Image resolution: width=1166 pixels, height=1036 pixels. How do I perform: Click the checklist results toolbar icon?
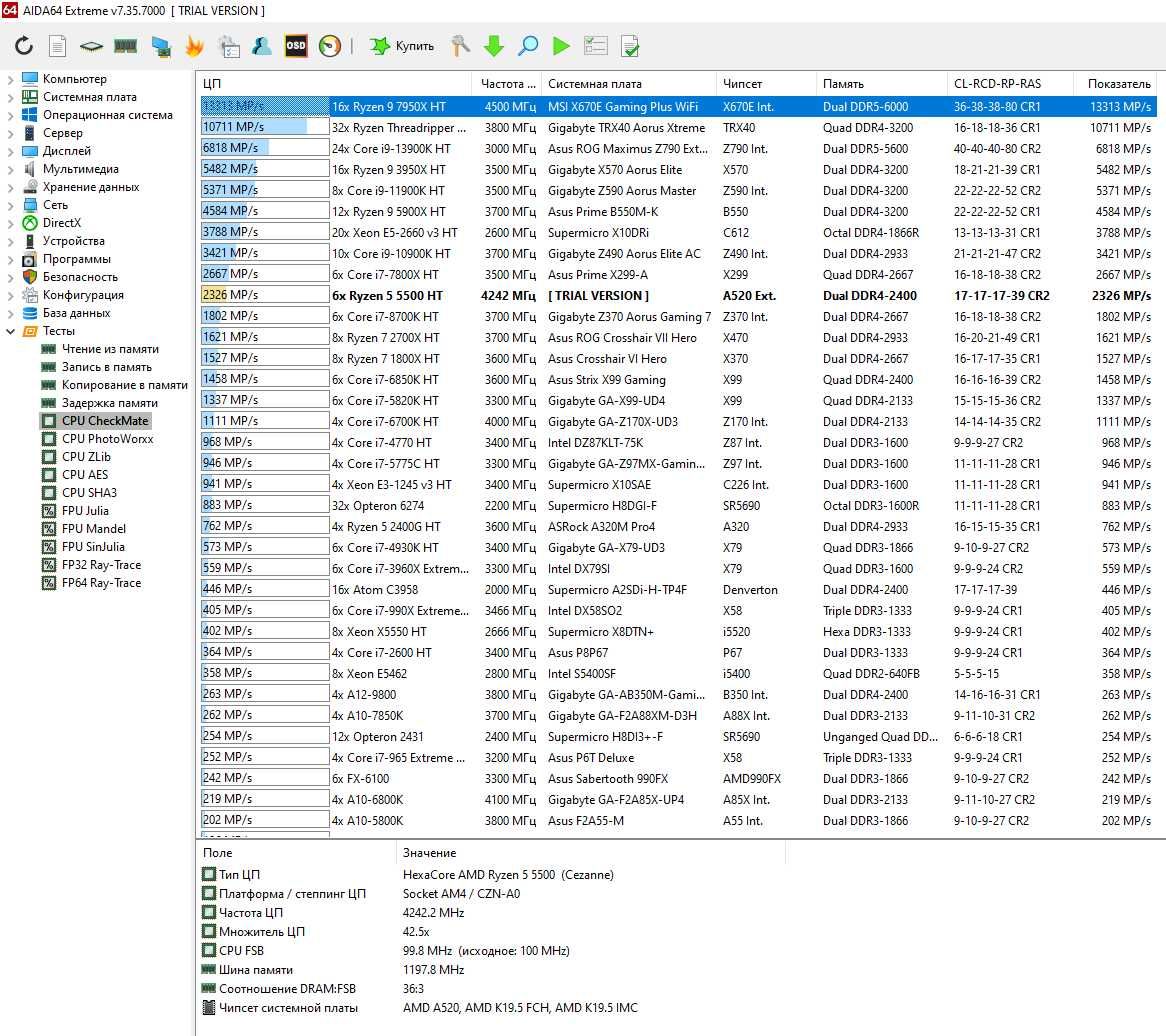[596, 46]
